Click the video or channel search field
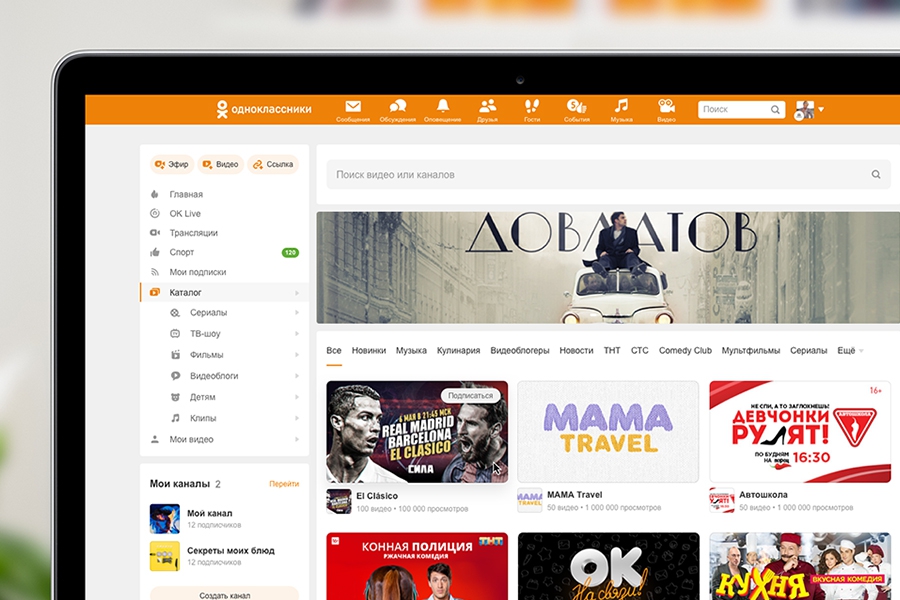 [x=608, y=175]
